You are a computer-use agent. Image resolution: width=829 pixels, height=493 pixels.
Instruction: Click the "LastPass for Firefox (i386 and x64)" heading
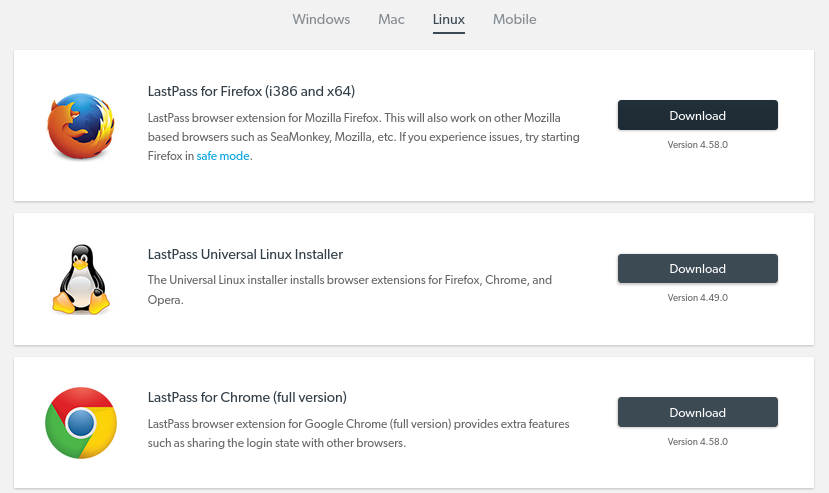(x=251, y=91)
